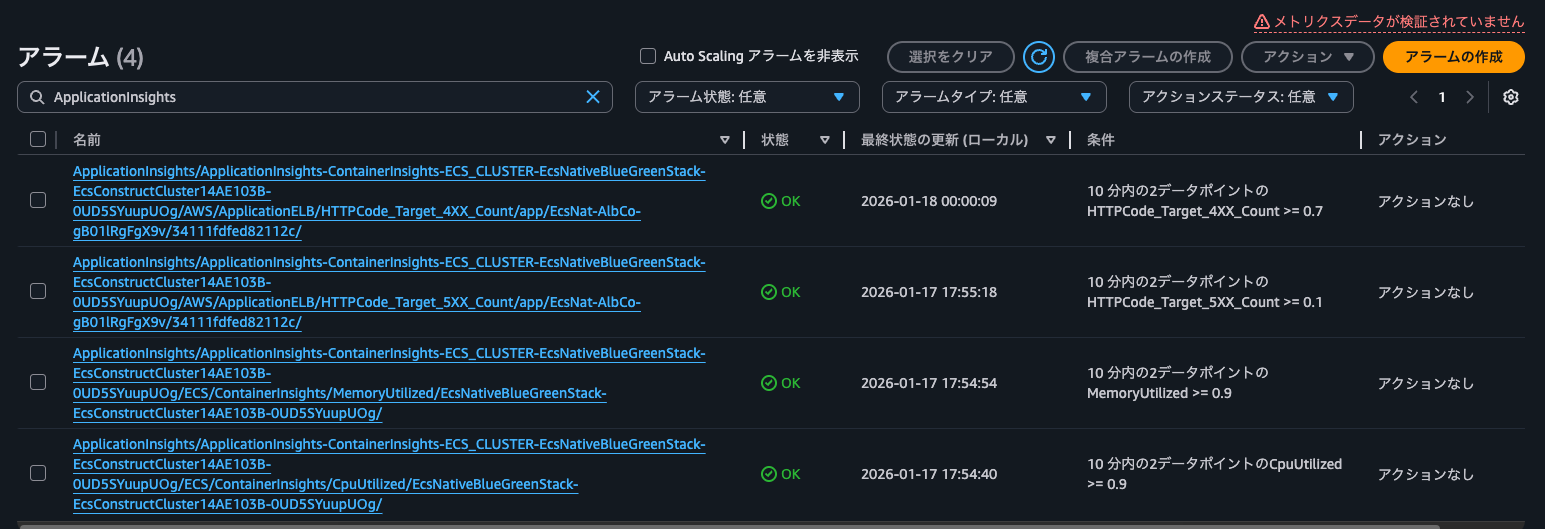Click timestamp 2026-01-17 17:54:40

pos(929,474)
